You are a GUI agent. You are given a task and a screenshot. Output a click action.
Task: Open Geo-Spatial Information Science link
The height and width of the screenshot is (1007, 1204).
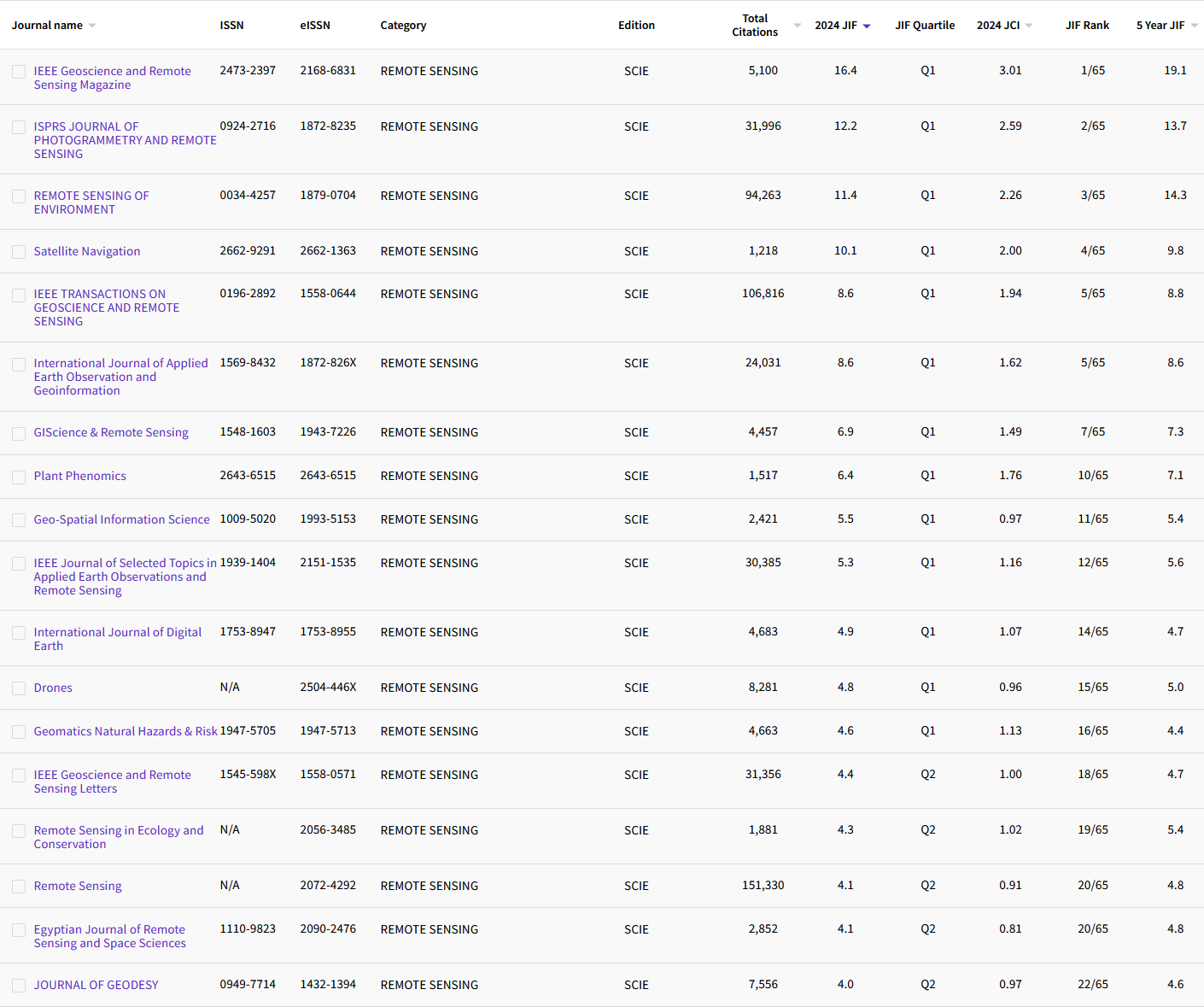[x=122, y=519]
